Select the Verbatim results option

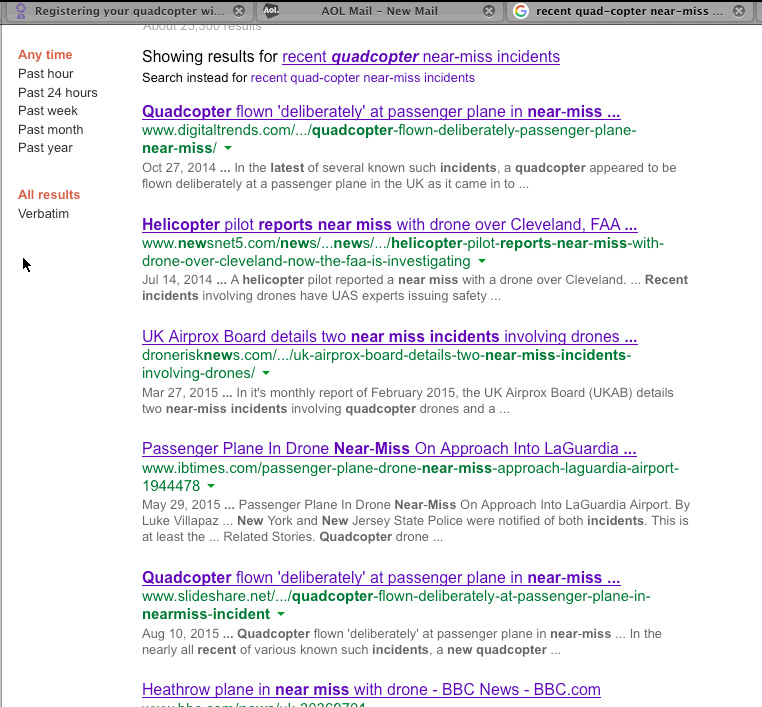[43, 213]
